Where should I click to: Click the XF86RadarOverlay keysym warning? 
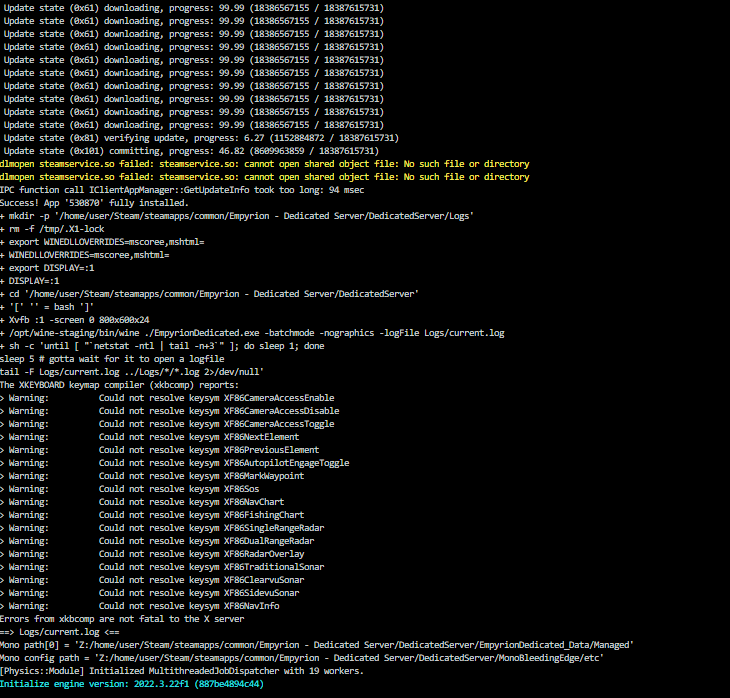coord(152,555)
